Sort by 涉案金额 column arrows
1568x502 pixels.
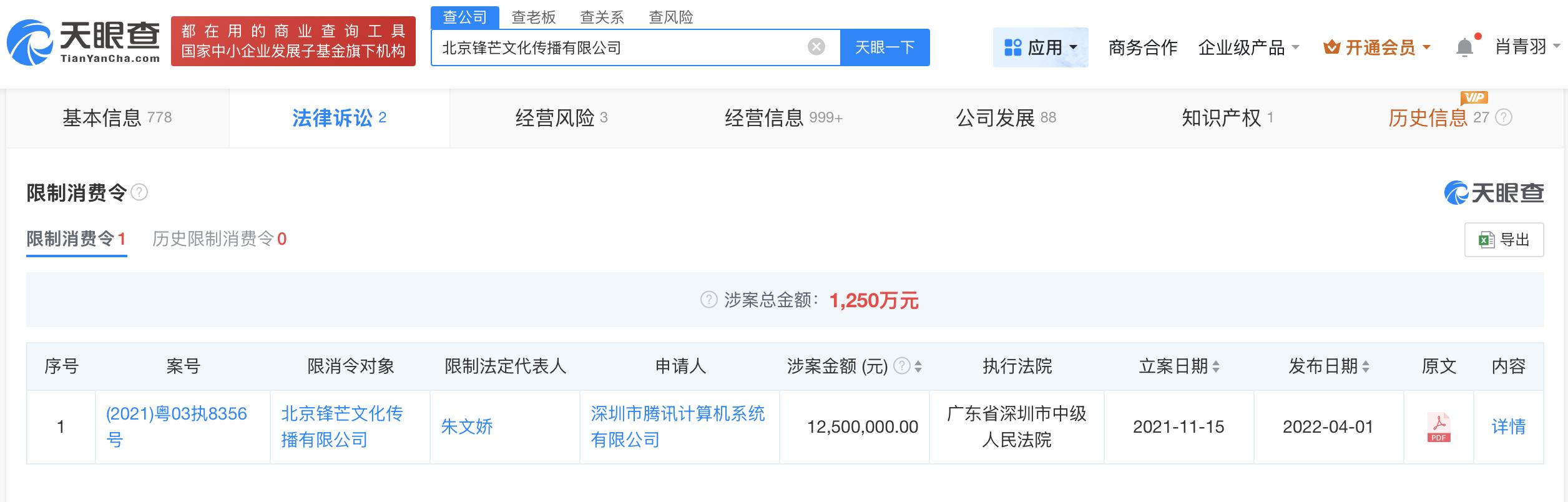pos(918,367)
